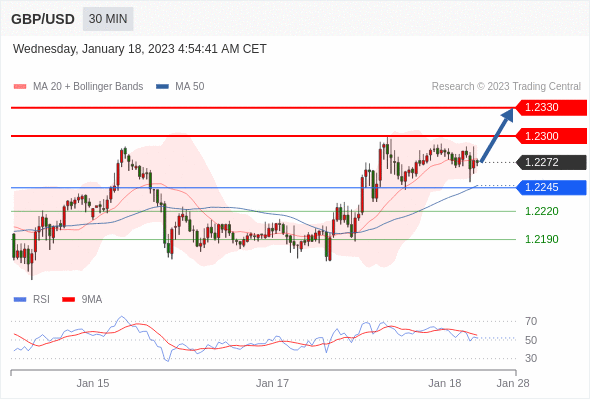Click the MA 20 + Bollinger Bands legend swatch
The height and width of the screenshot is (400, 590).
pos(20,87)
